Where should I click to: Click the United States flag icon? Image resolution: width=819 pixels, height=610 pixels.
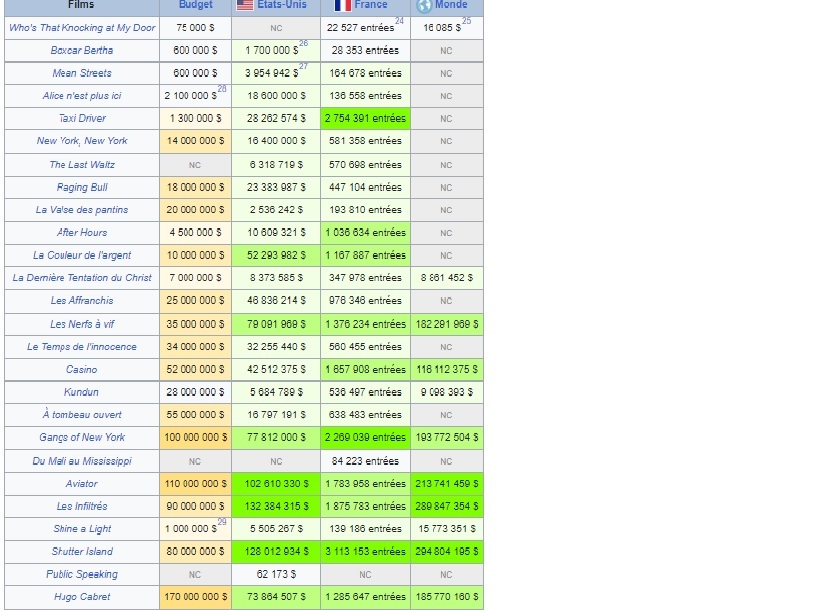coord(244,5)
